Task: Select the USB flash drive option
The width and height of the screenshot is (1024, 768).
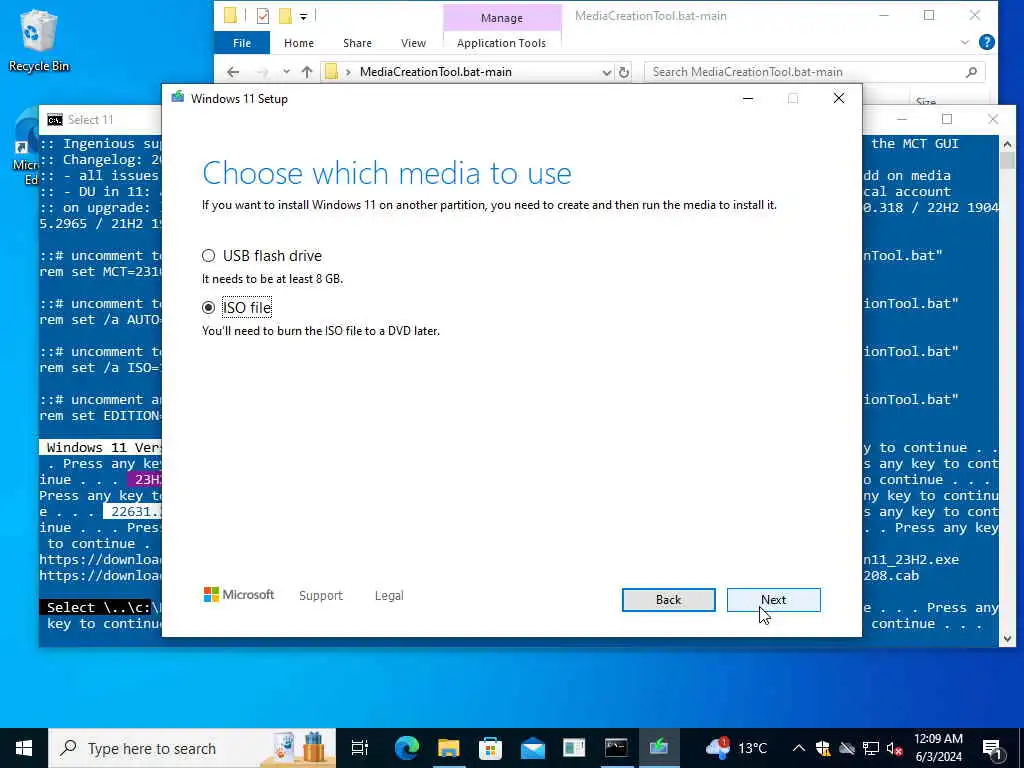Action: point(208,255)
